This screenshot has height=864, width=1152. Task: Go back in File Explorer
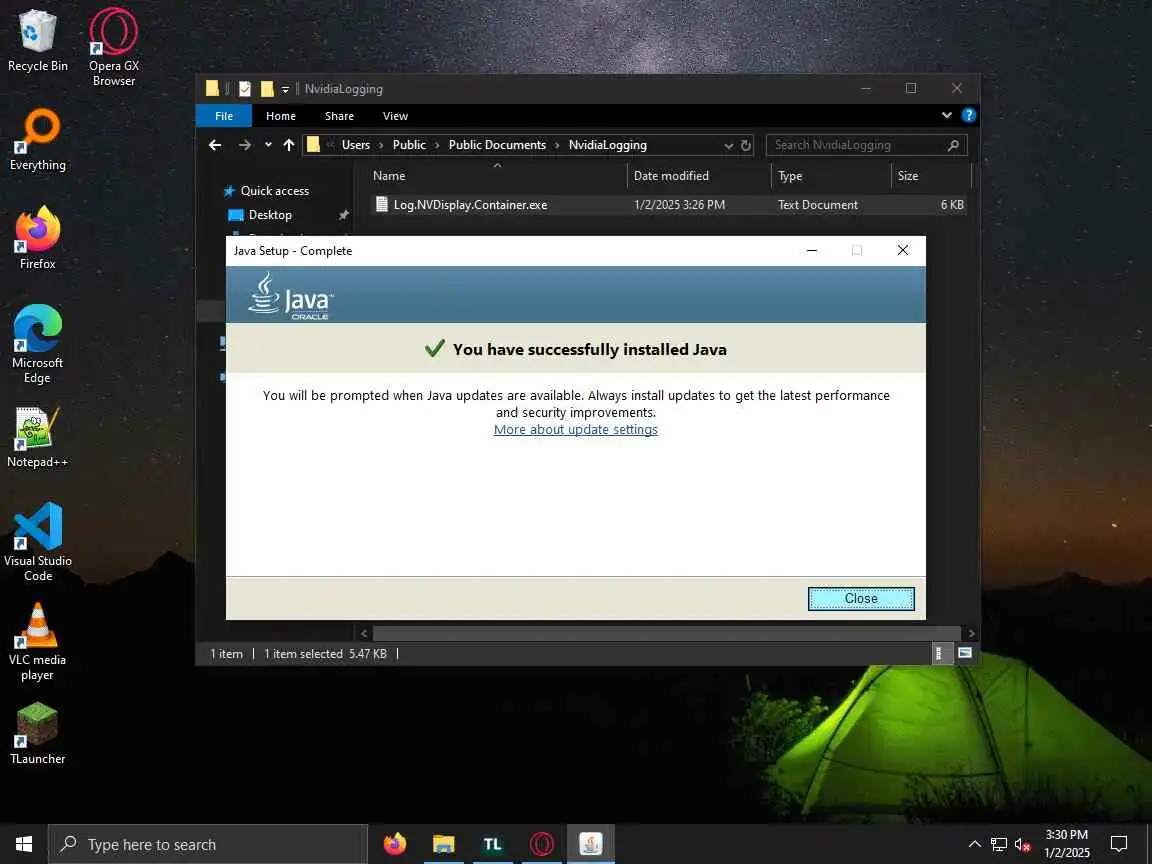coord(215,145)
